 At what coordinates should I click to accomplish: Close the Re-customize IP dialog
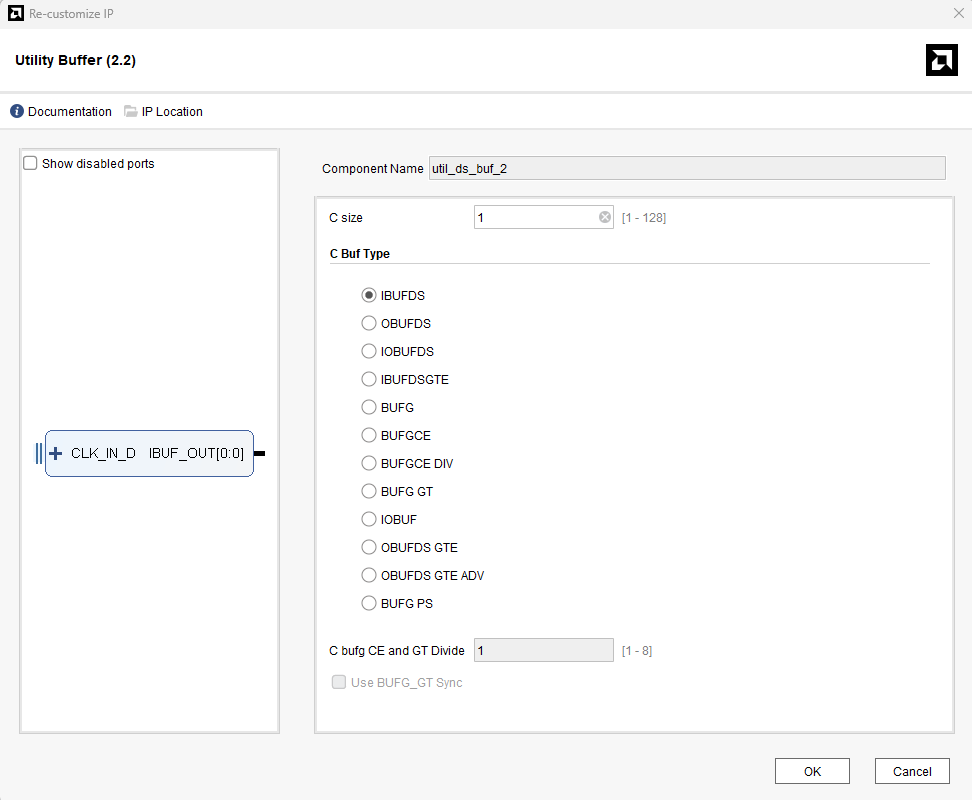click(x=956, y=14)
